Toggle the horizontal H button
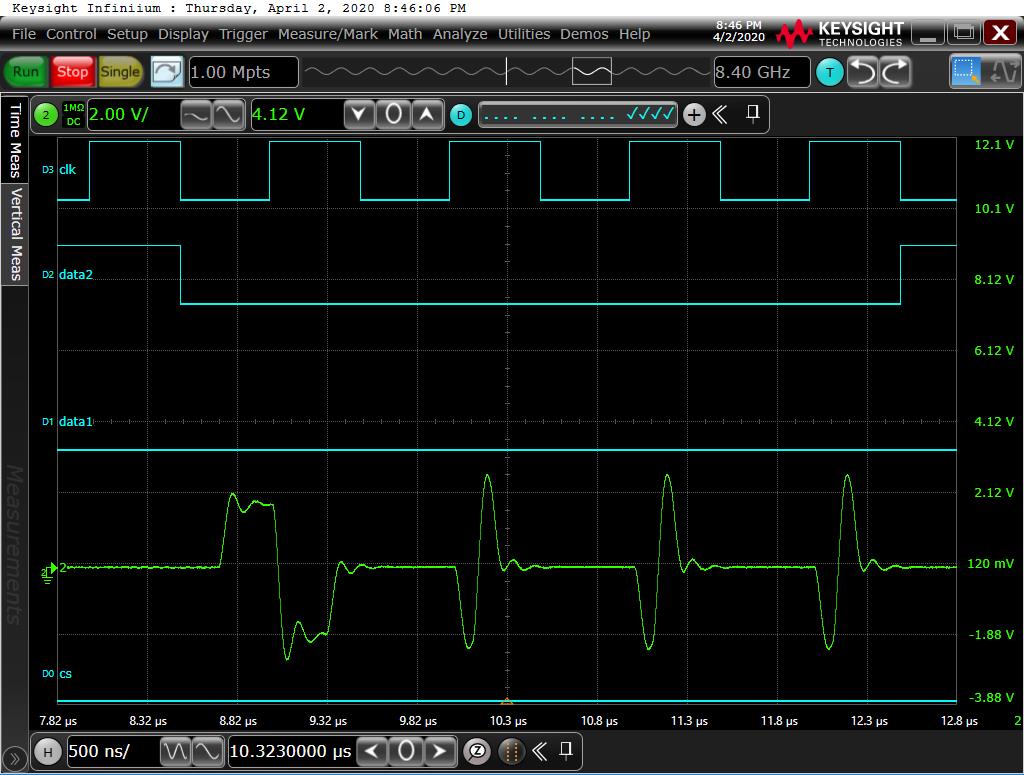 point(46,750)
